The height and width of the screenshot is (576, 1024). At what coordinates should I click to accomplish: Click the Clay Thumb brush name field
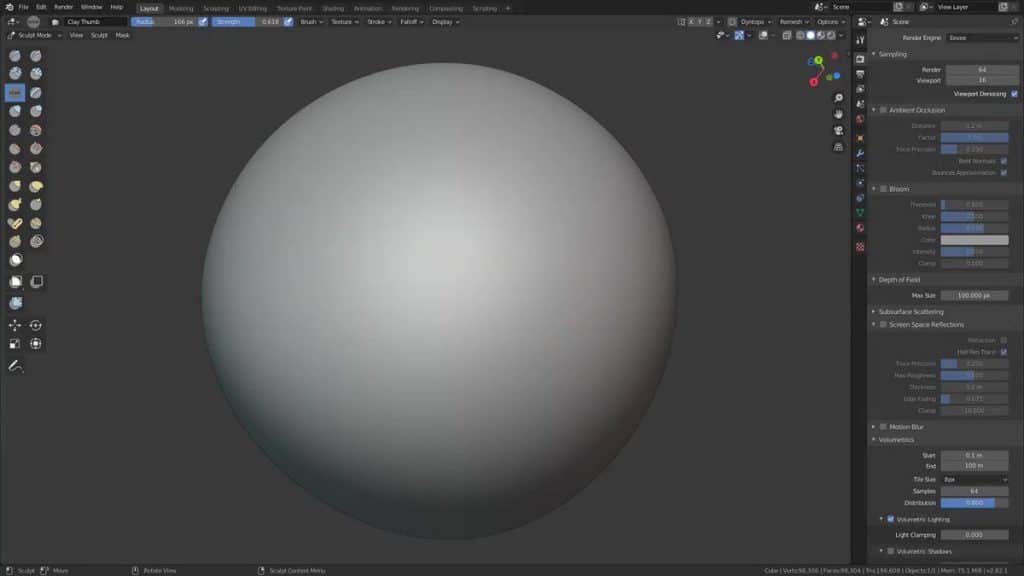[x=95, y=20]
